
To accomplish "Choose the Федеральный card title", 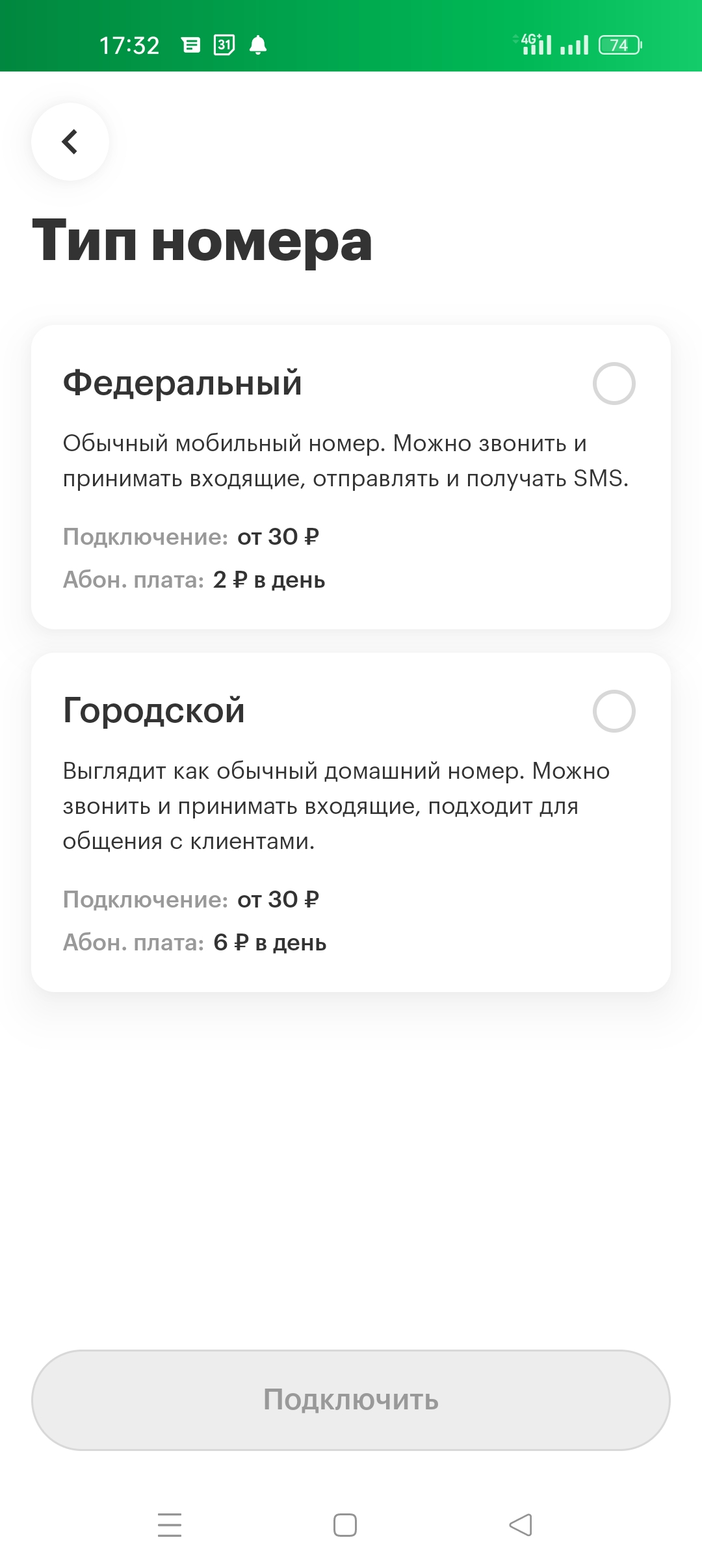I will [x=182, y=382].
